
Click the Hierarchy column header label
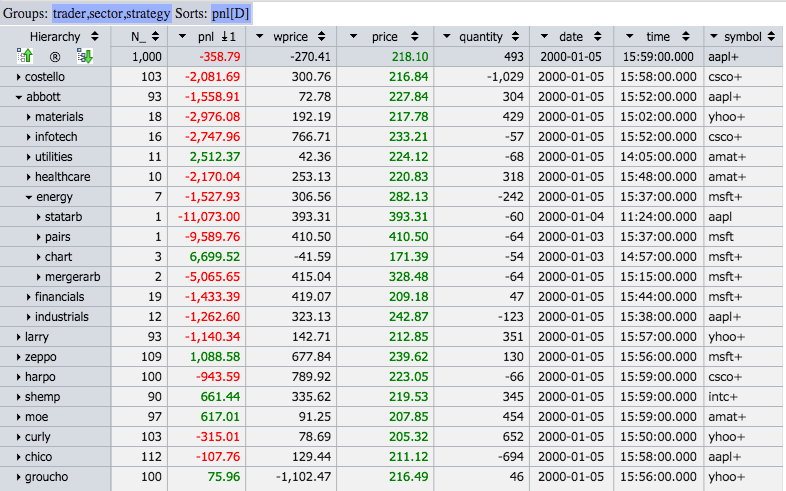point(55,37)
